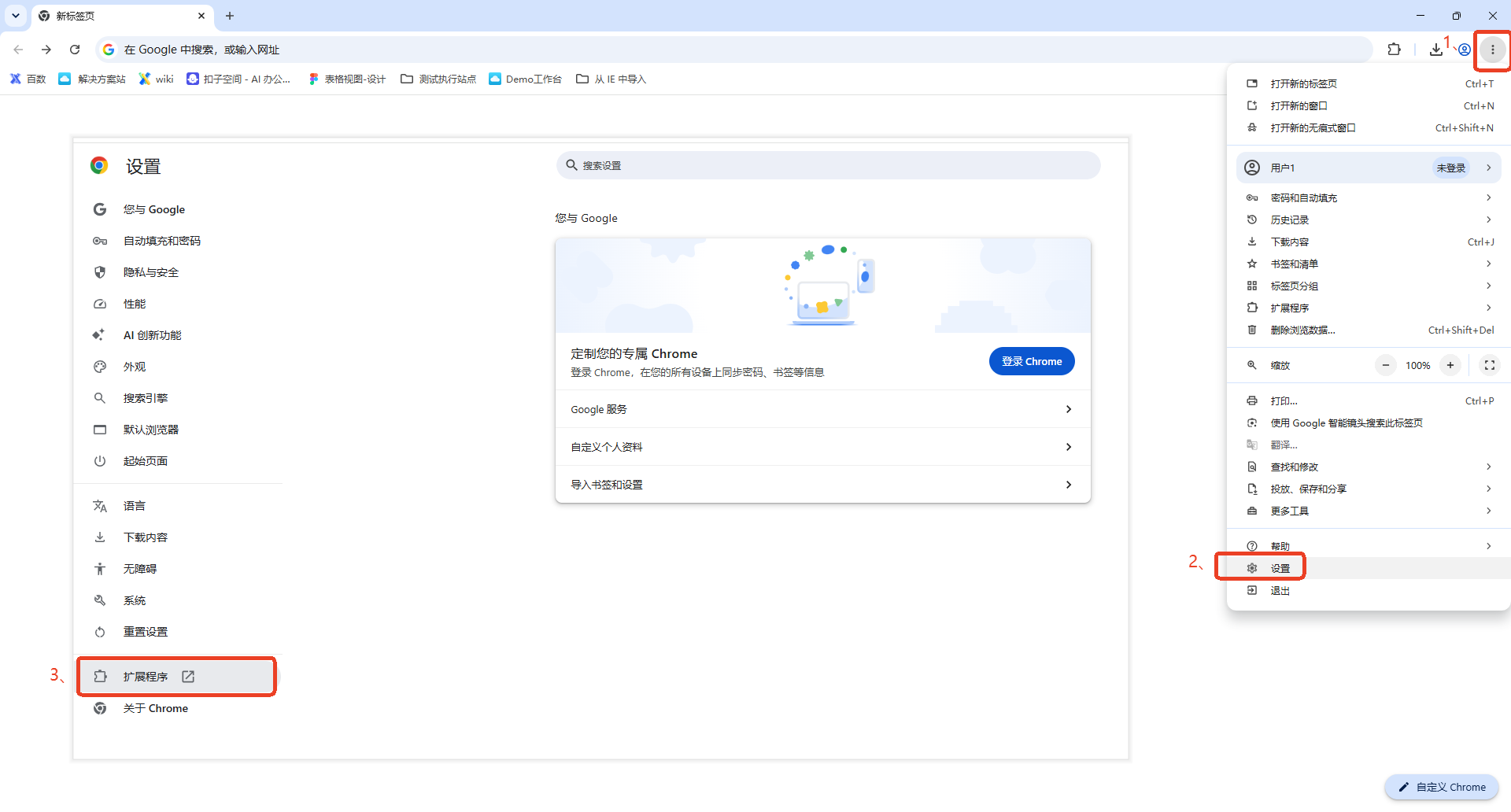
Task: Open the downloads icon in the toolbar
Action: click(1436, 50)
